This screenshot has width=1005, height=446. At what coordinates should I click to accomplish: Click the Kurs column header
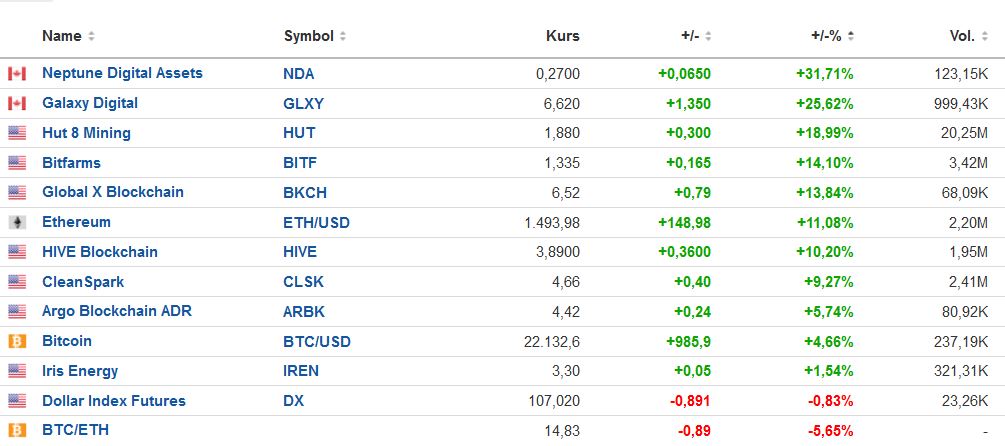point(562,37)
